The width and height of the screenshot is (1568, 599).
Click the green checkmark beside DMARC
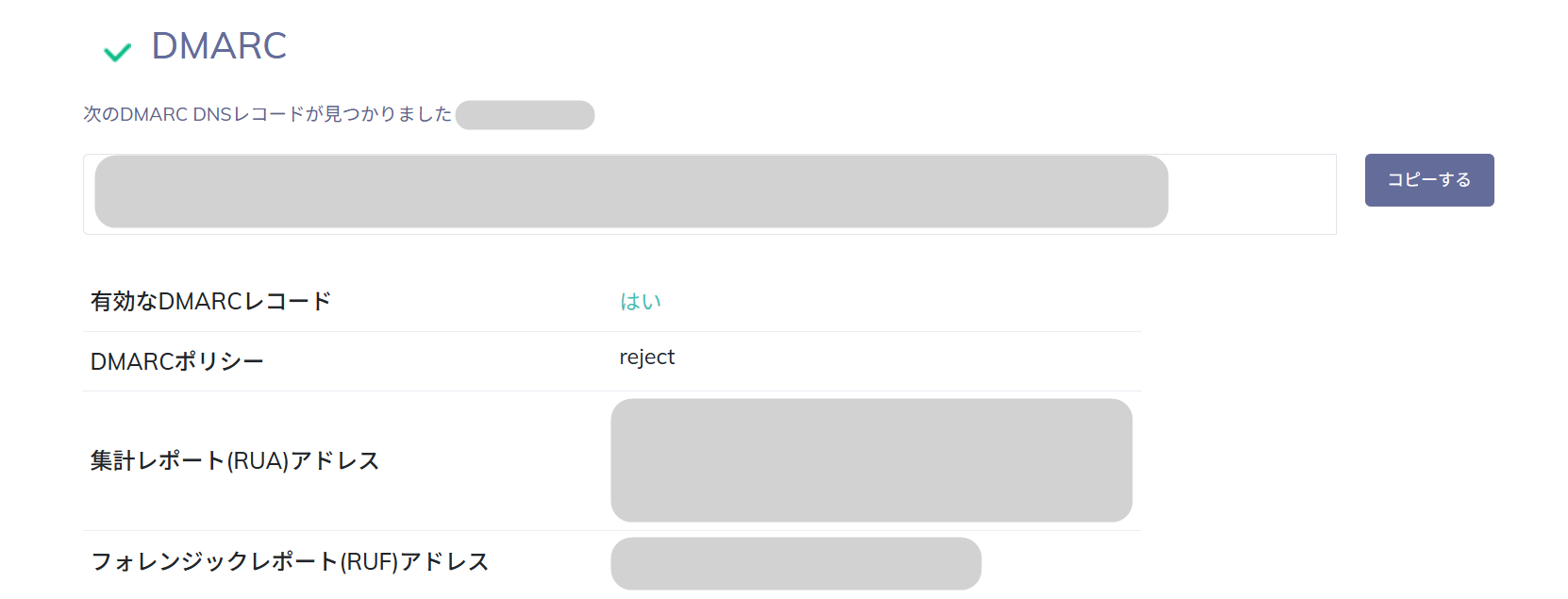coord(117,52)
